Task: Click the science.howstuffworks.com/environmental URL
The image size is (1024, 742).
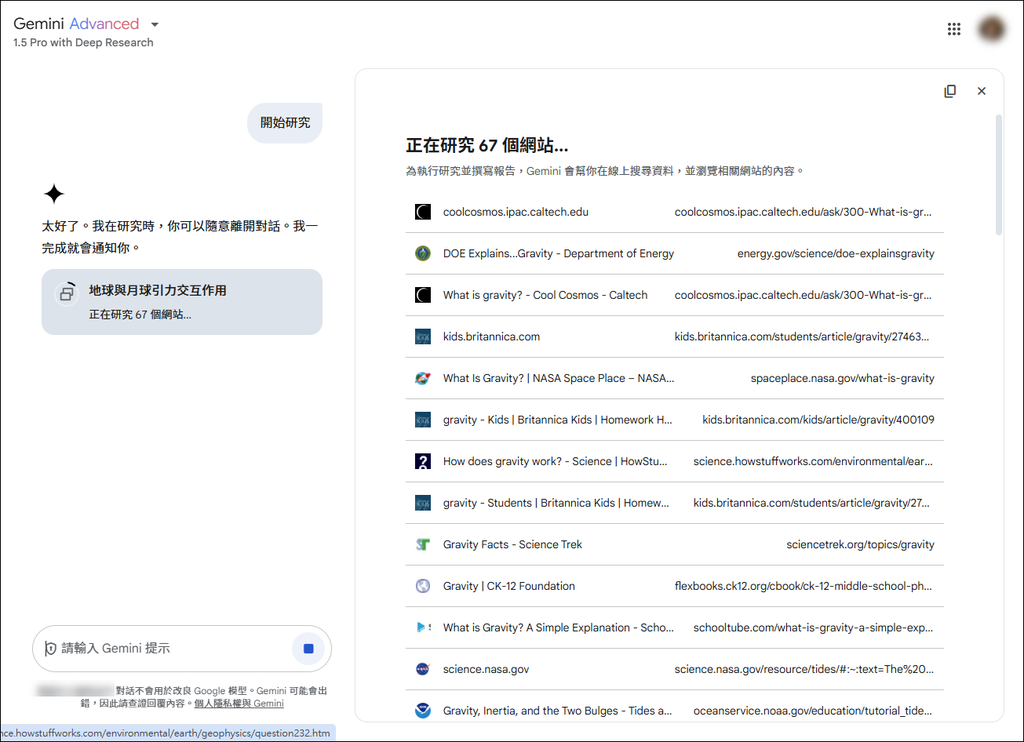Action: click(813, 461)
